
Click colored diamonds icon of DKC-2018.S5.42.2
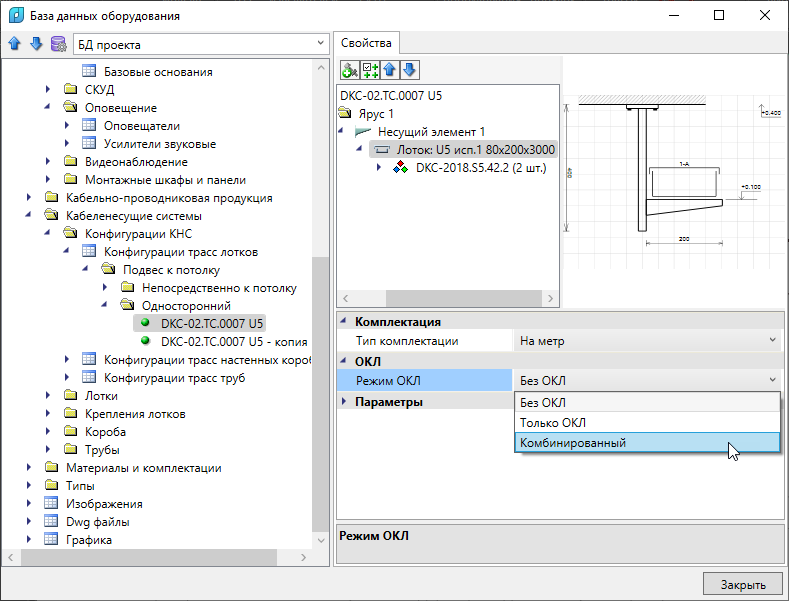(x=401, y=168)
